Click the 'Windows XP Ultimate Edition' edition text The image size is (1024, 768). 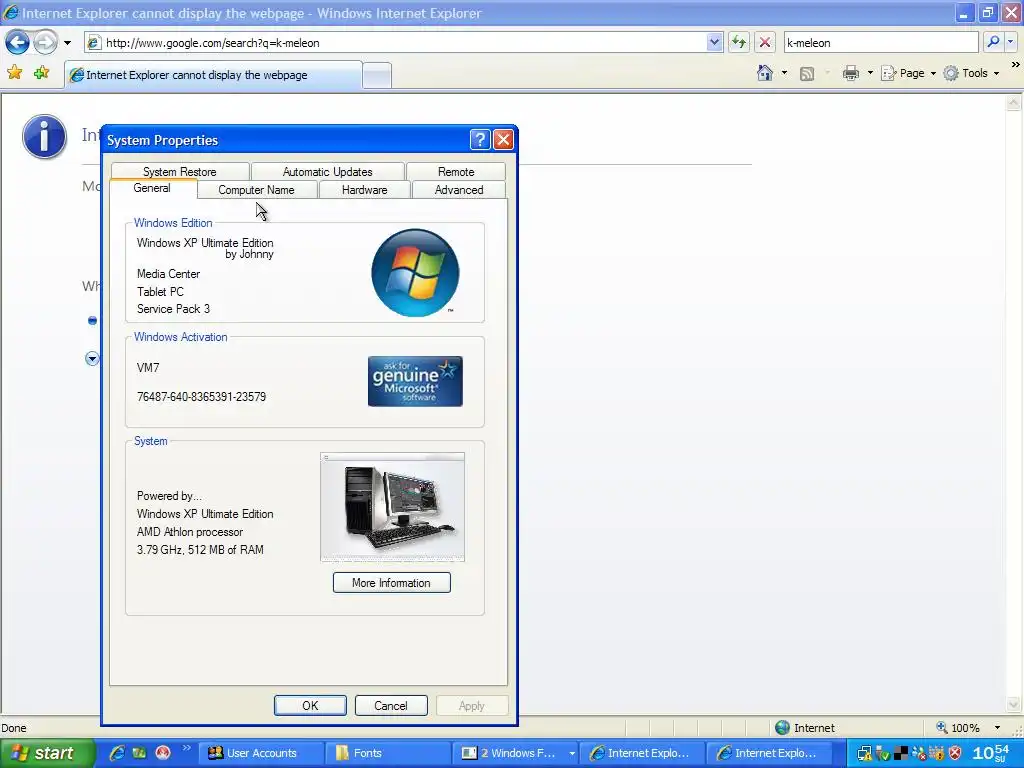pos(205,243)
